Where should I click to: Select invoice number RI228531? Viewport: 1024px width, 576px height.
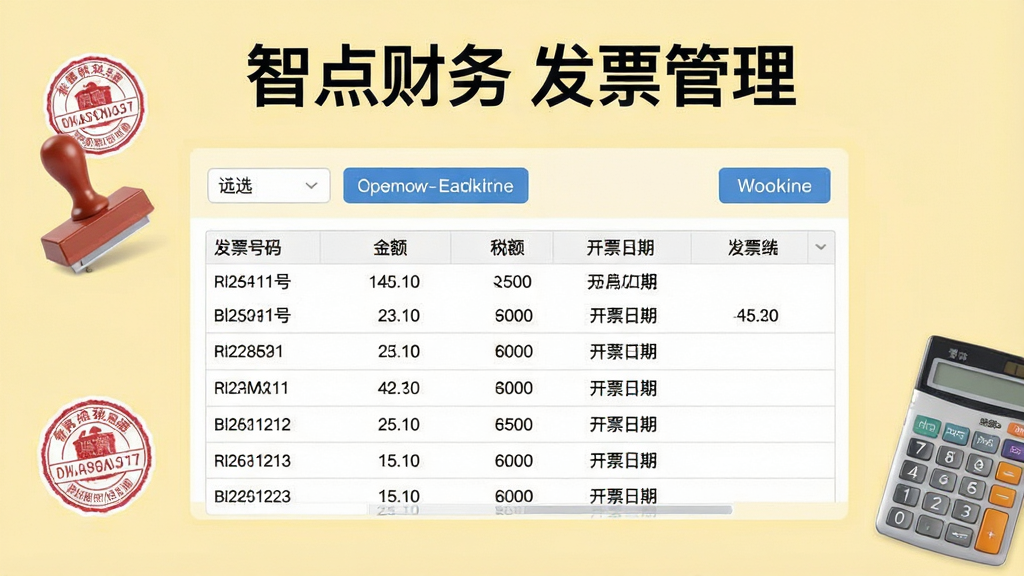click(x=248, y=352)
